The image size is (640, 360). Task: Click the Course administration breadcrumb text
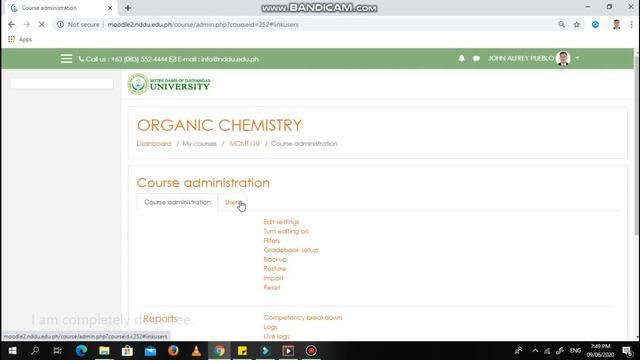(304, 144)
